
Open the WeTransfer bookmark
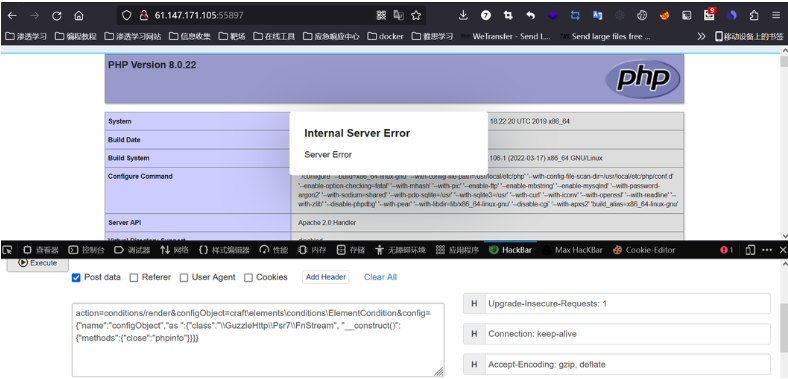point(506,36)
